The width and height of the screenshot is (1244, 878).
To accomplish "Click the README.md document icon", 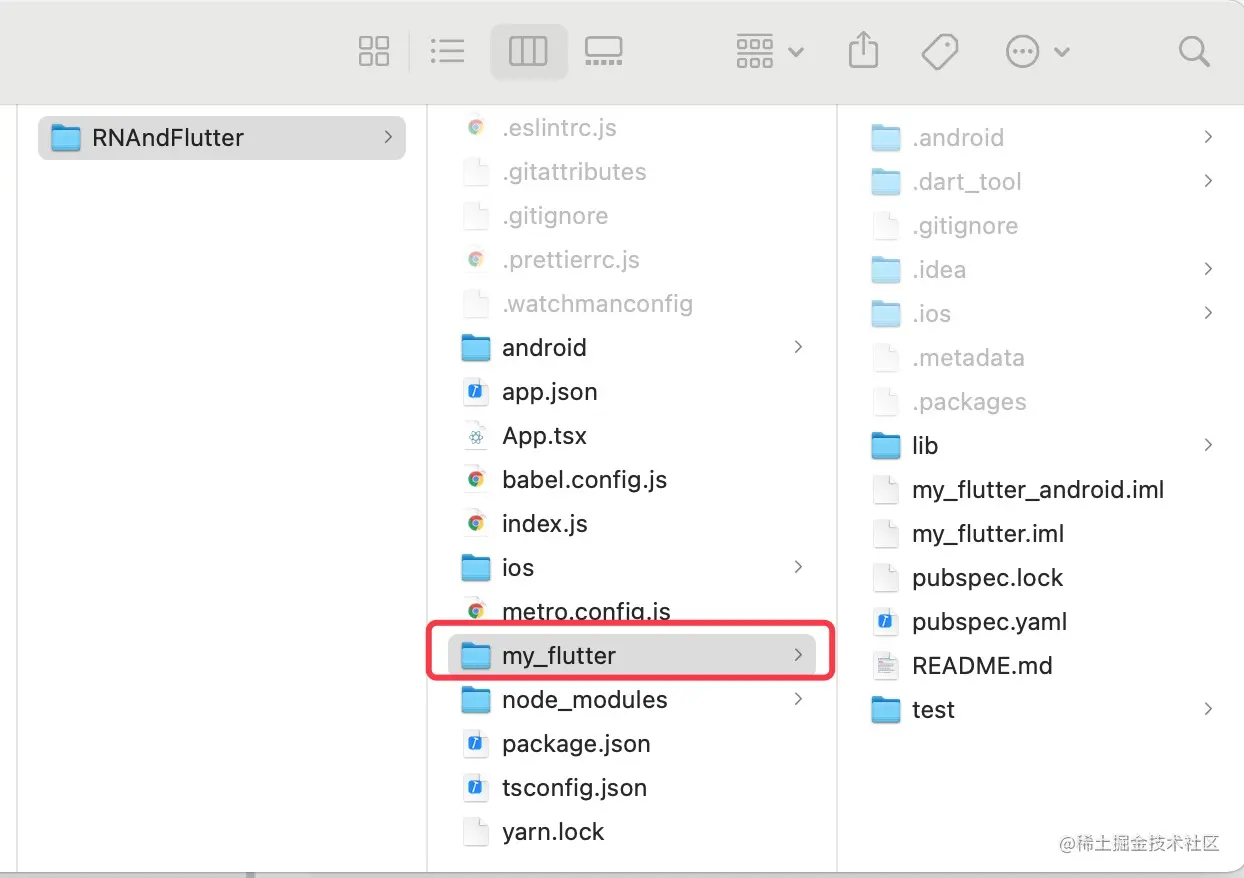I will 886,666.
